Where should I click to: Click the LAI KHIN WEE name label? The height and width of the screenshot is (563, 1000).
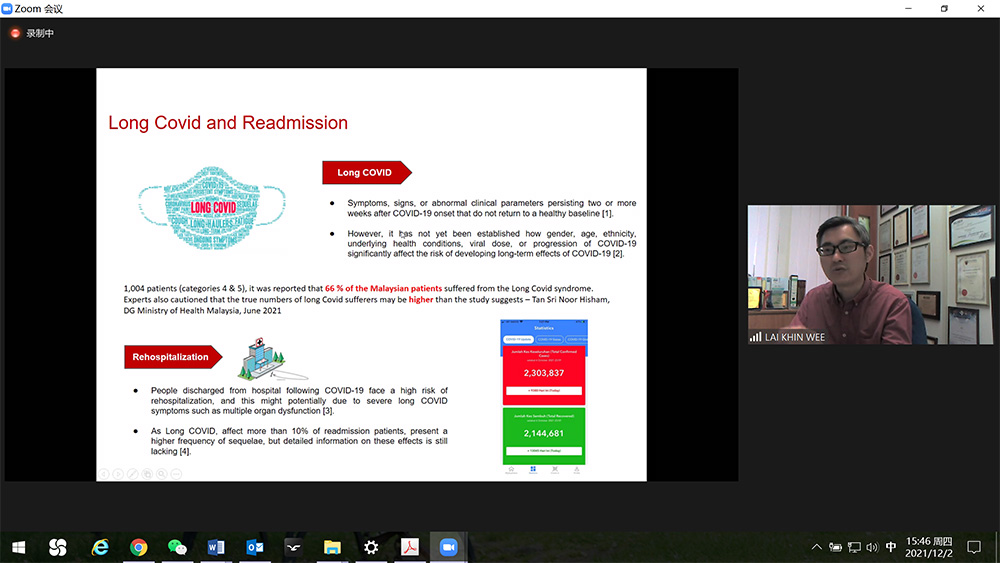pos(795,337)
